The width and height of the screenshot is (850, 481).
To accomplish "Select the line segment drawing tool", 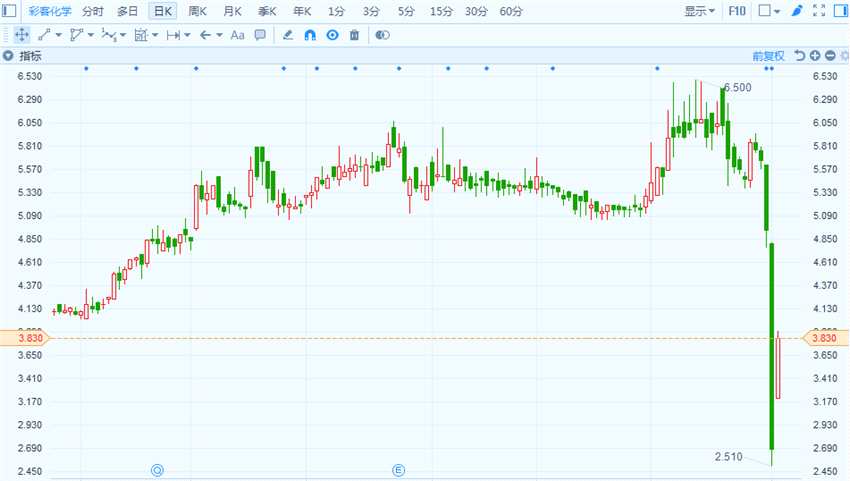I will tap(44, 35).
